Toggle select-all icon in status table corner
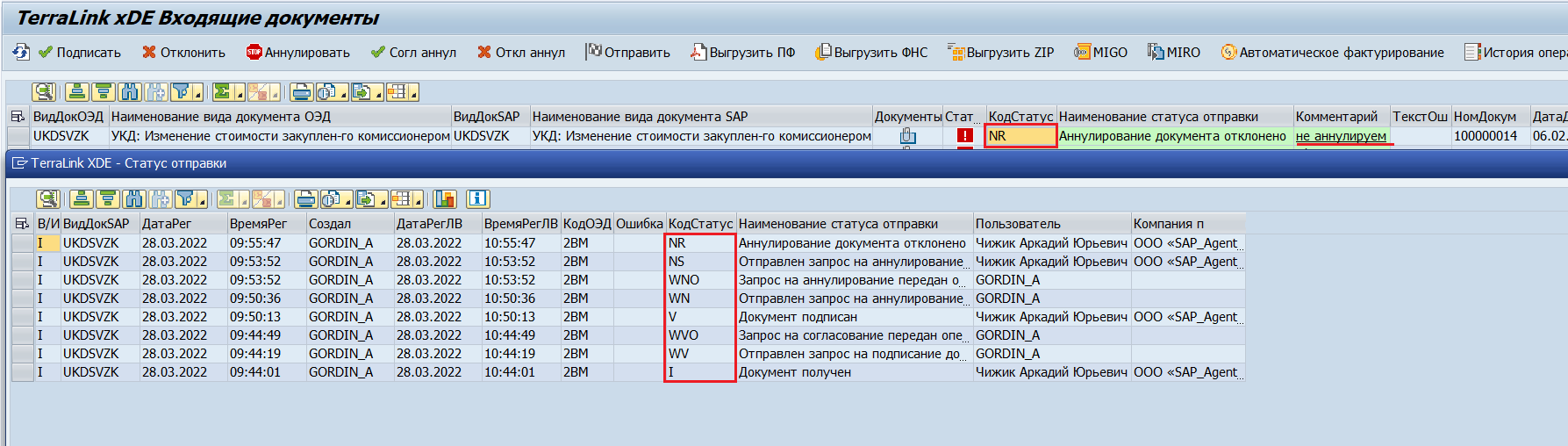The image size is (1568, 446). [x=22, y=224]
